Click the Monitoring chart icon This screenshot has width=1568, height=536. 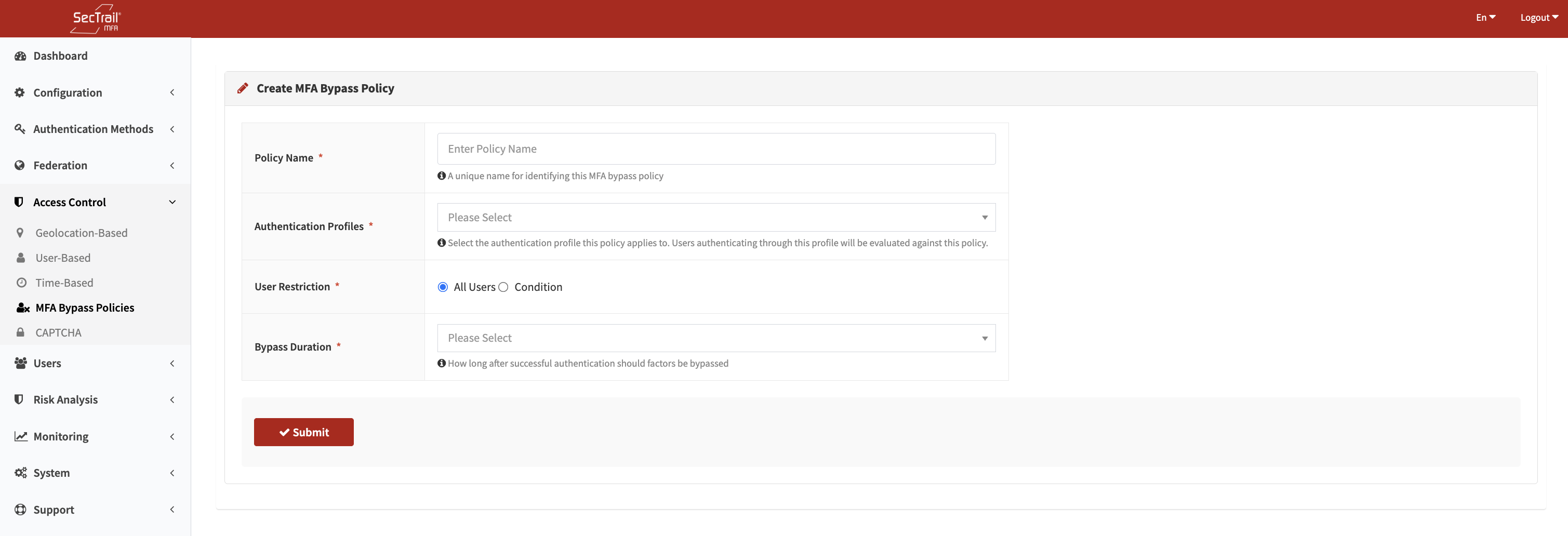[21, 436]
